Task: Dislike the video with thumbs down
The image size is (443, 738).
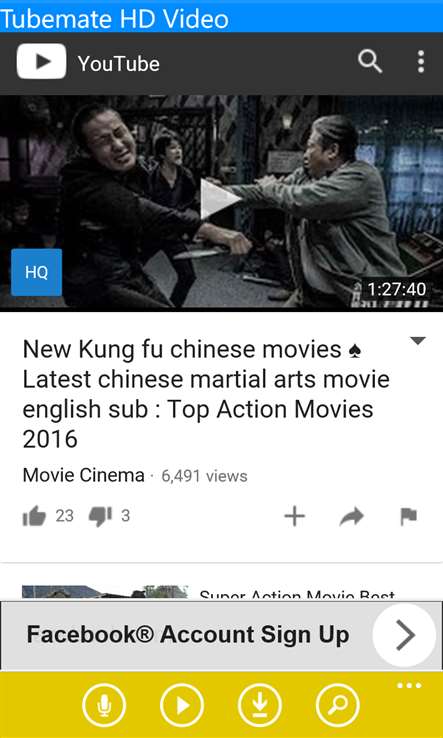Action: click(100, 517)
